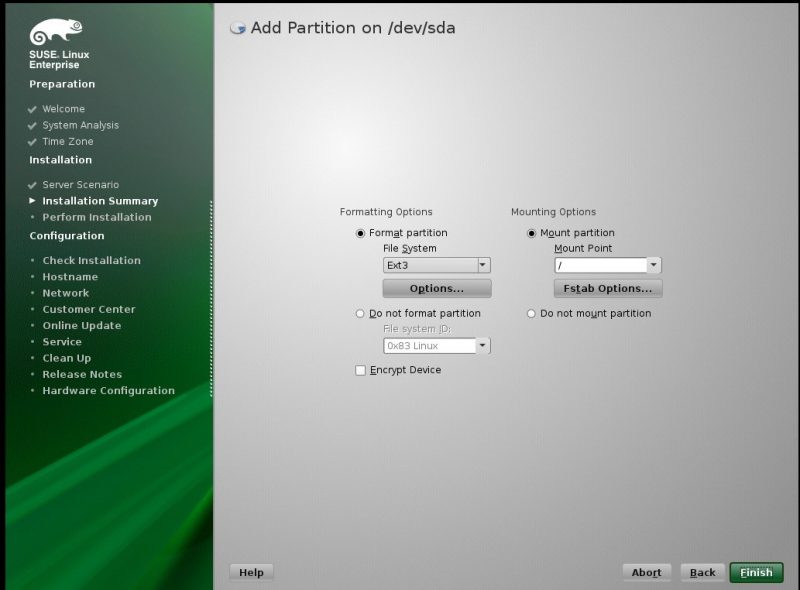Enable the Encrypt Device checkbox
The height and width of the screenshot is (590, 800).
[361, 370]
